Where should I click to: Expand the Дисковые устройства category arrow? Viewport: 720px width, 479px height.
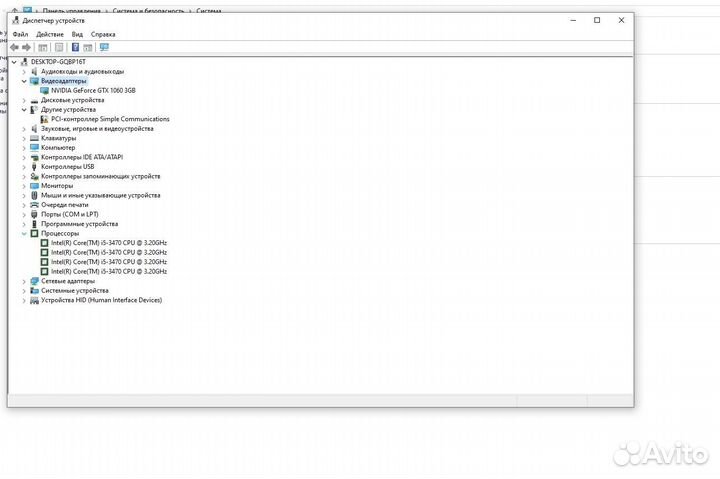[x=24, y=100]
